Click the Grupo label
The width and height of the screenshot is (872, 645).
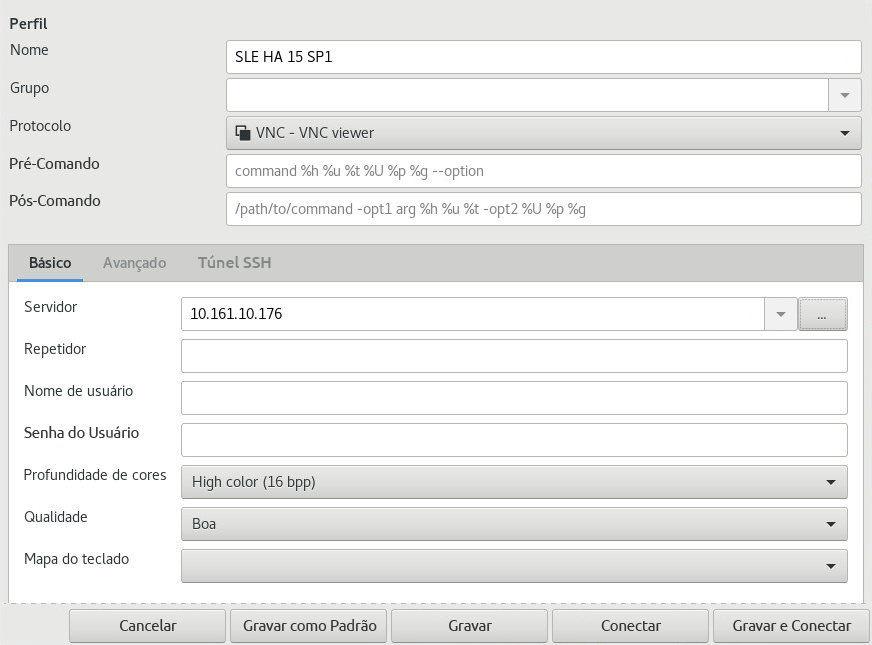(29, 88)
